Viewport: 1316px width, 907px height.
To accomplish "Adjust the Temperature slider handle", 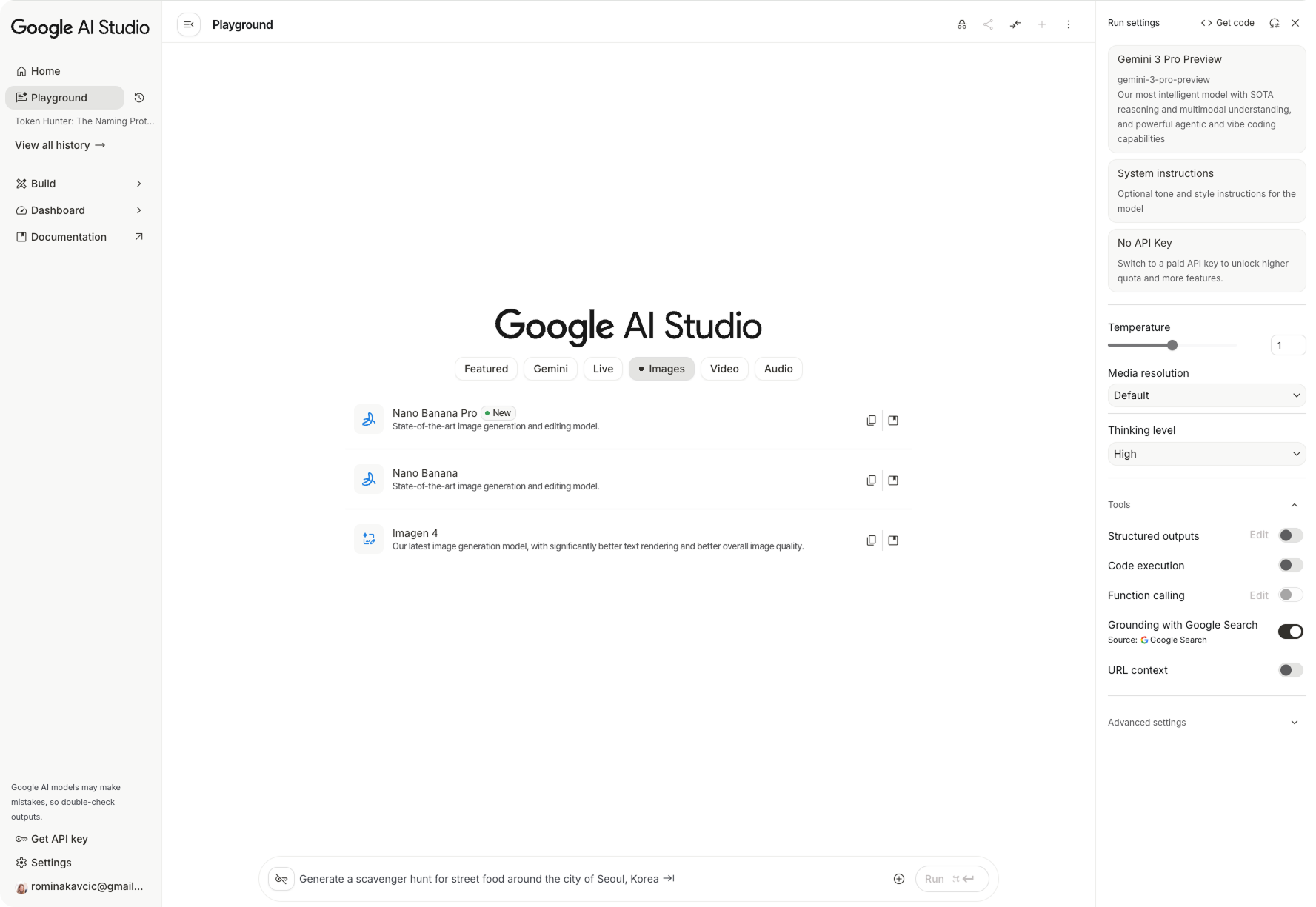I will pyautogui.click(x=1172, y=345).
